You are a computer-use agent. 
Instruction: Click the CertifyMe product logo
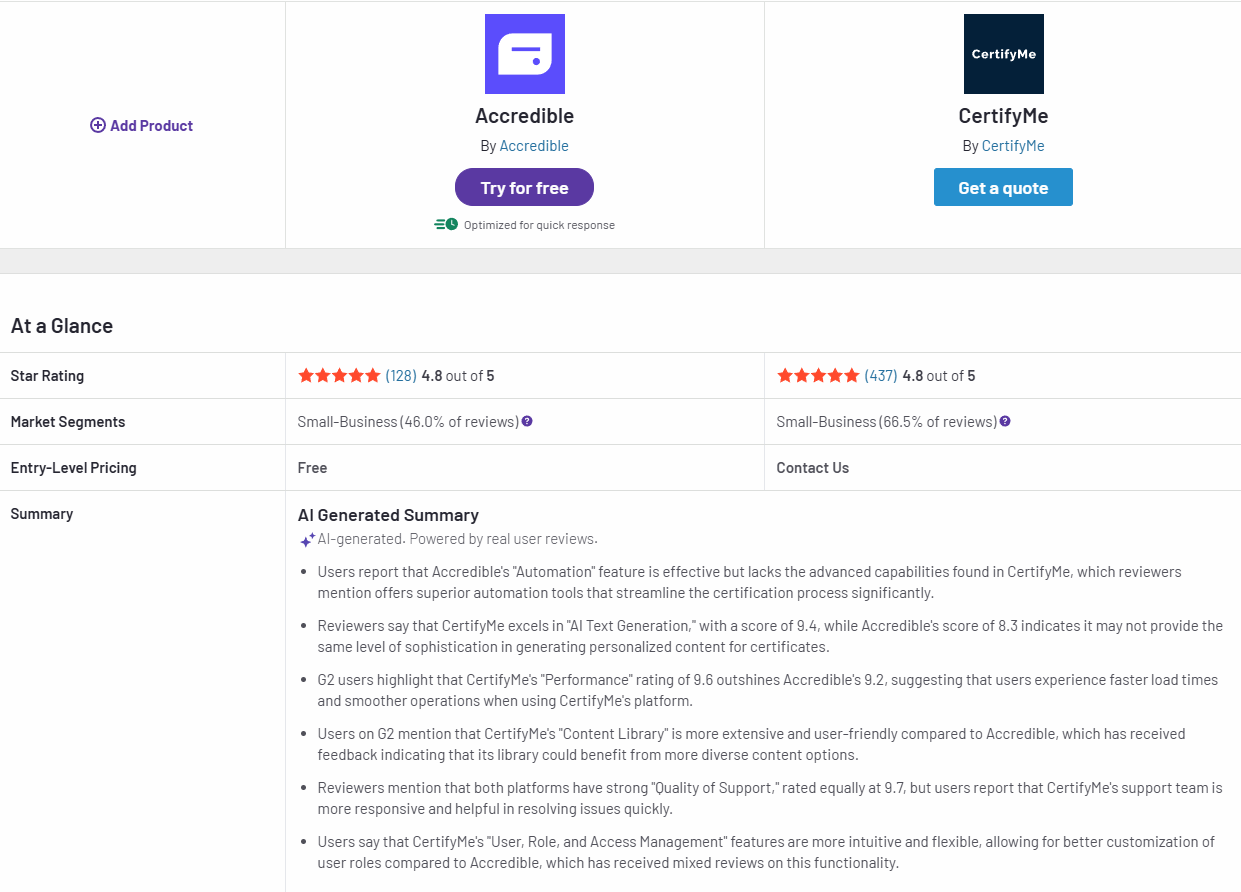point(1003,54)
